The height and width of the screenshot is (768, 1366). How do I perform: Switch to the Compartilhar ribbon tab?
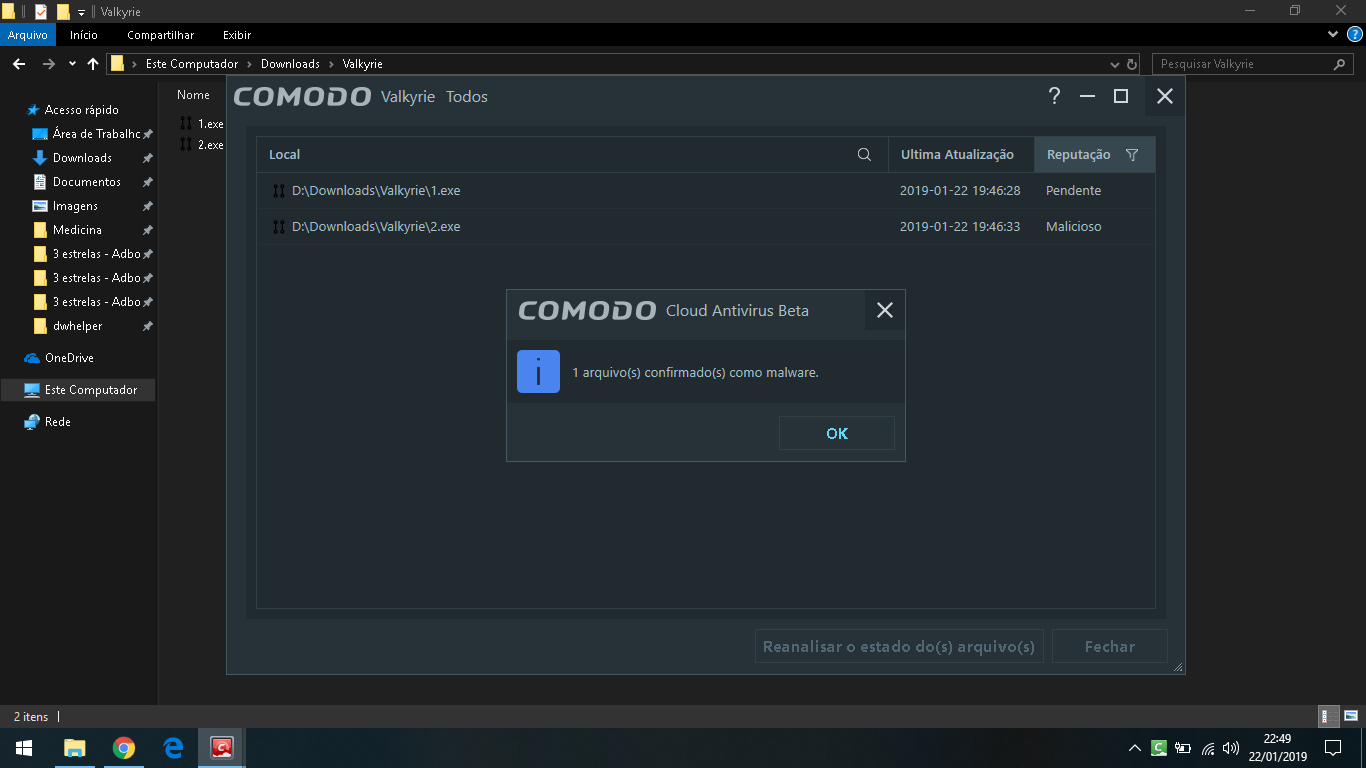point(160,35)
